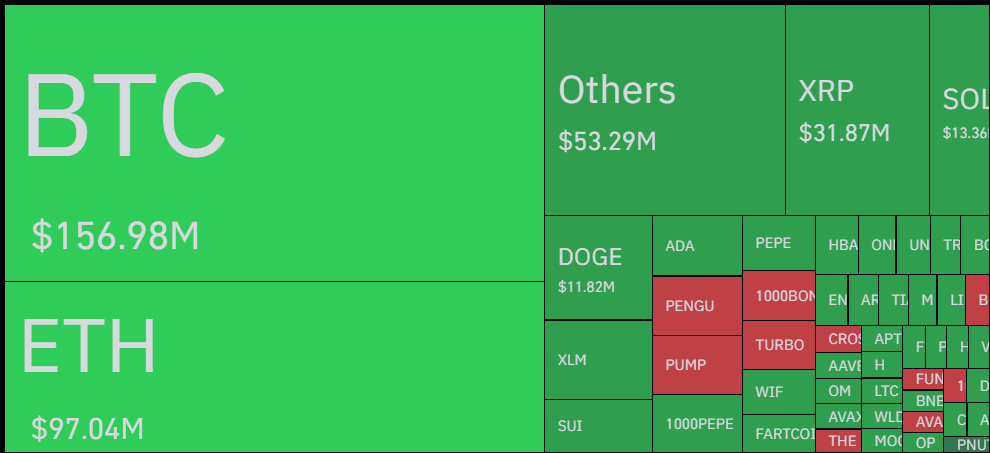
Task: Click the XLM tile
Action: (x=598, y=360)
